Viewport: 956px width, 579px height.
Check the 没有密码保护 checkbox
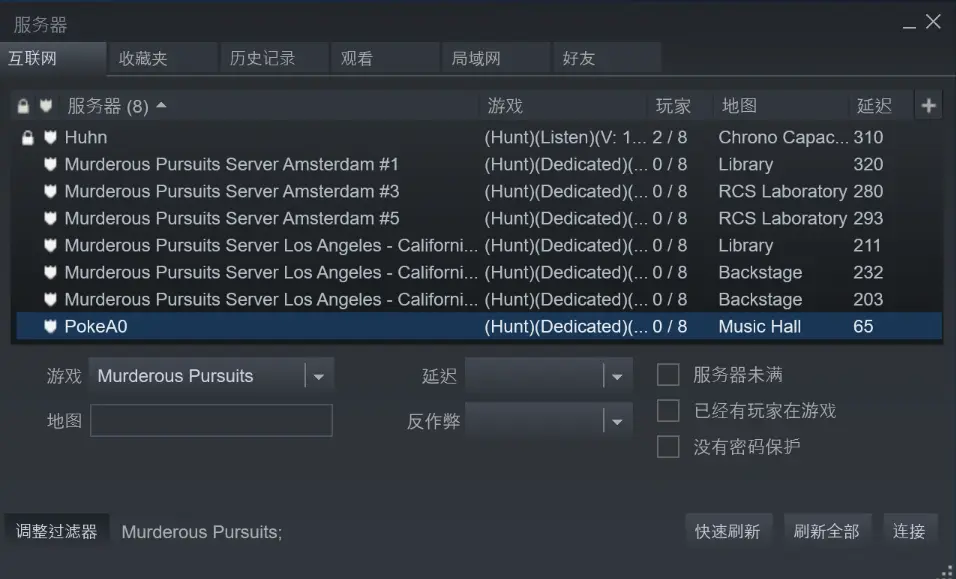coord(668,447)
